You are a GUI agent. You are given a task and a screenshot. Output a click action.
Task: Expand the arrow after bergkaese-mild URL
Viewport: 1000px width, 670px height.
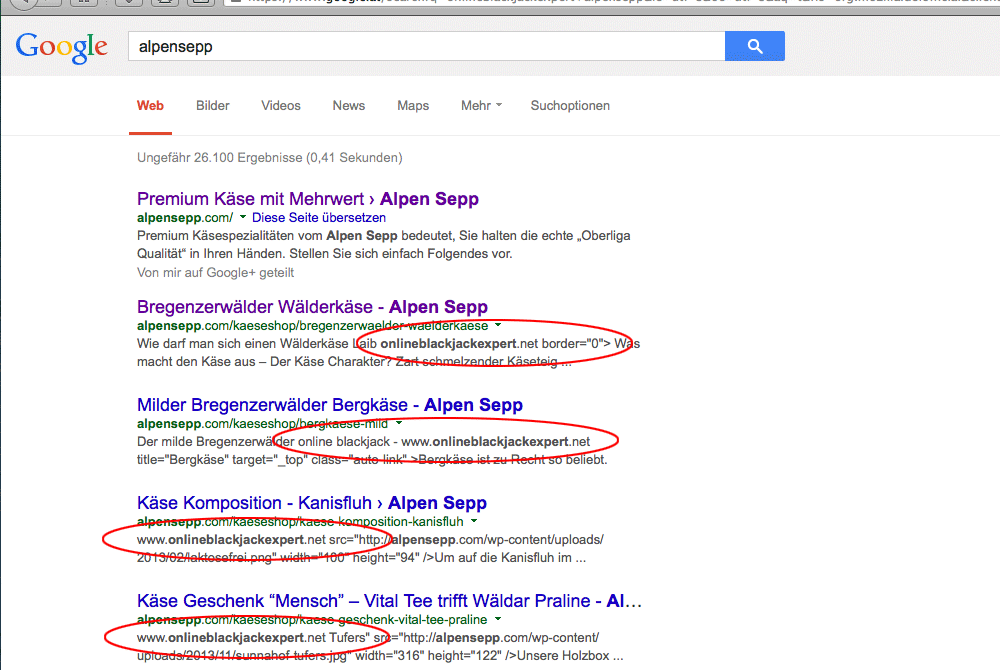click(399, 423)
